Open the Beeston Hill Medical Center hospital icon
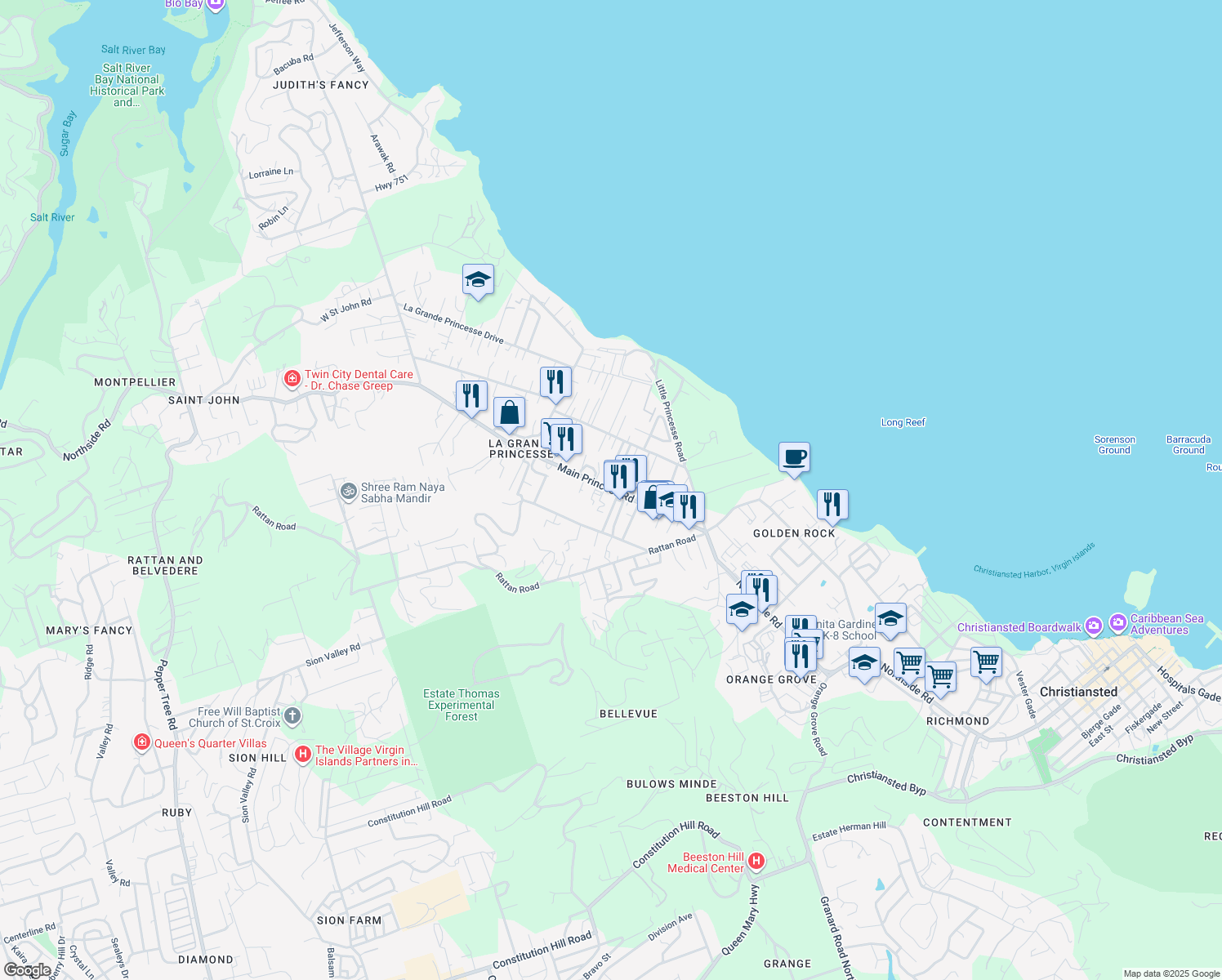This screenshot has width=1222, height=980. point(756,861)
